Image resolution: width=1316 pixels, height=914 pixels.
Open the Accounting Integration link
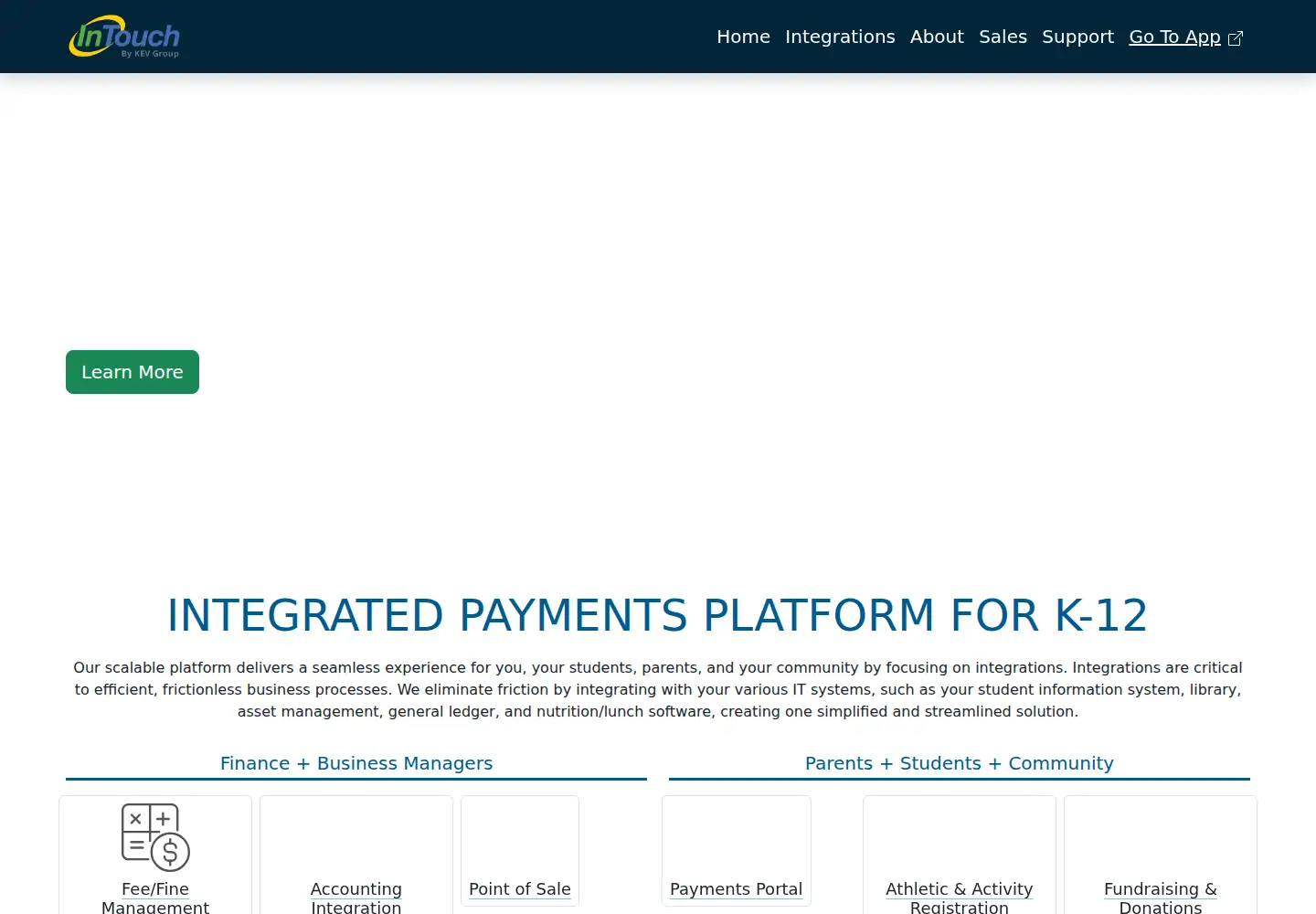356,898
